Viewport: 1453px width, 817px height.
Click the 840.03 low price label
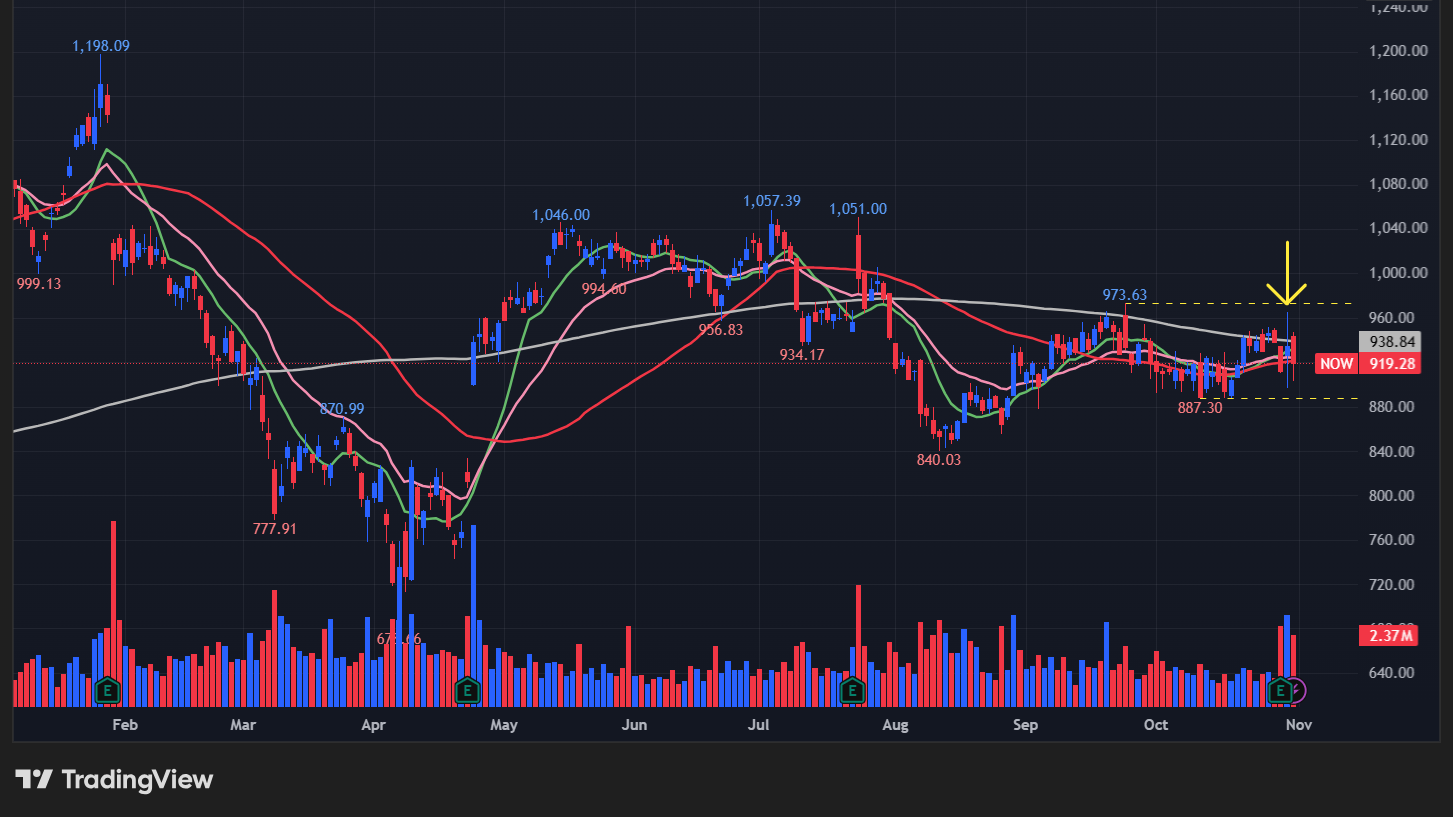click(x=938, y=460)
